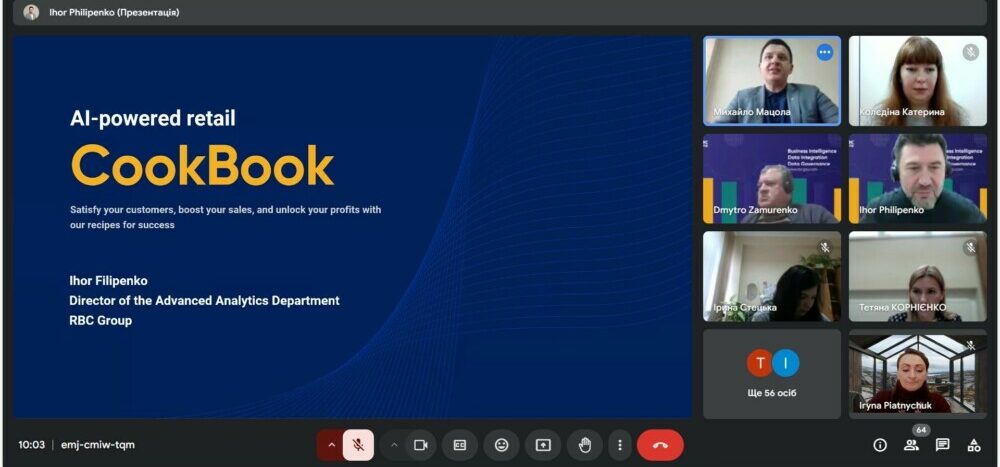Select Ihor Philipenko's video tile

coord(917,178)
